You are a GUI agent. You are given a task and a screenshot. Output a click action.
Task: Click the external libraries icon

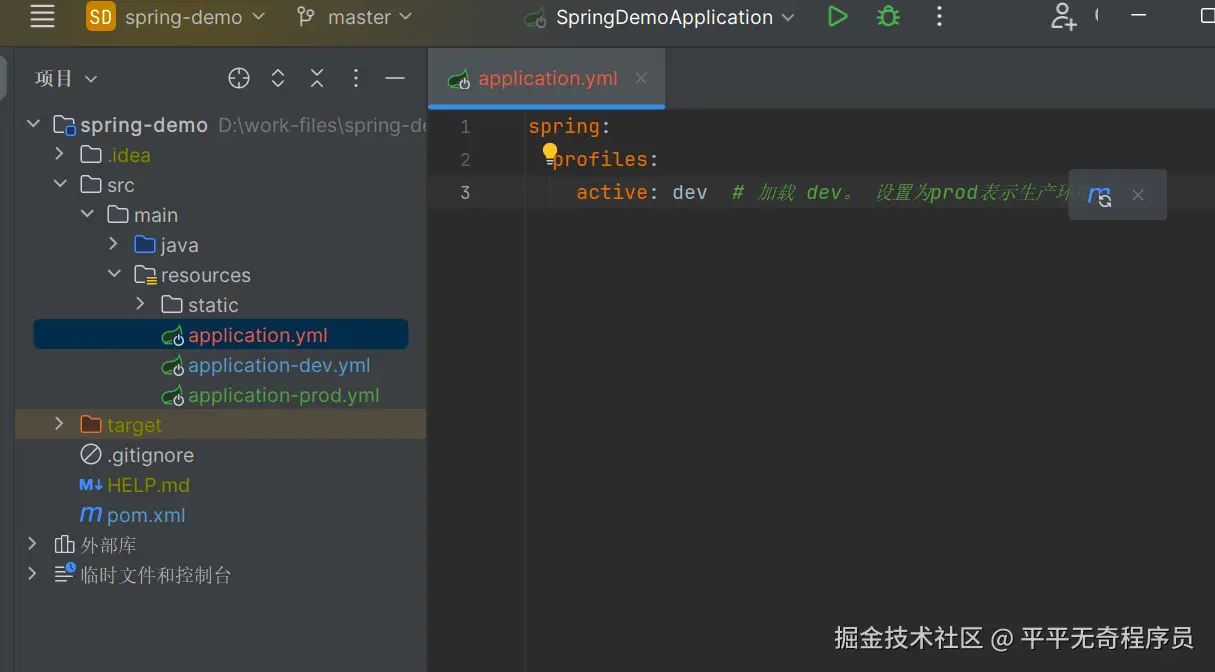click(64, 544)
